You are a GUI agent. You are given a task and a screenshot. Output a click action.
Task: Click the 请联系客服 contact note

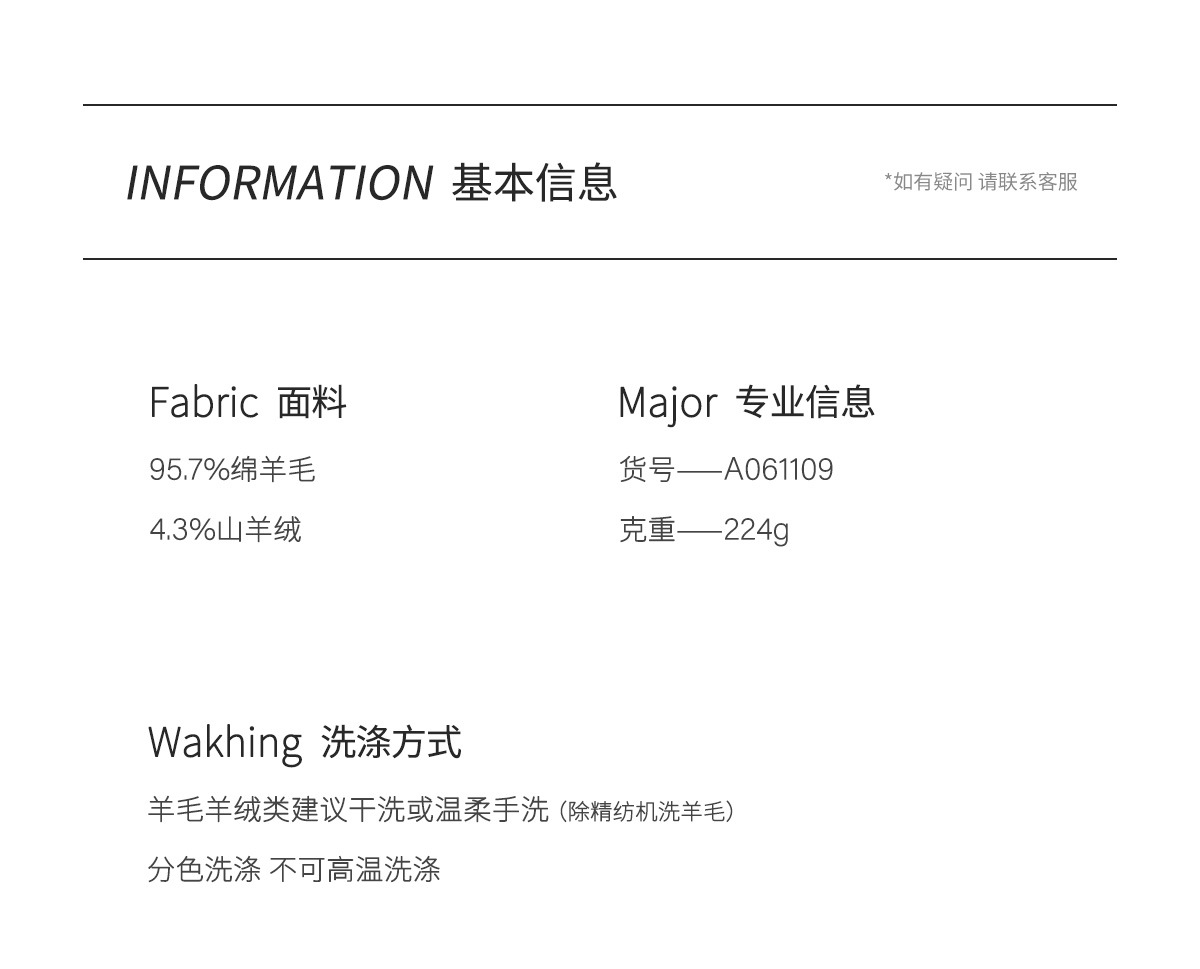tap(1028, 182)
